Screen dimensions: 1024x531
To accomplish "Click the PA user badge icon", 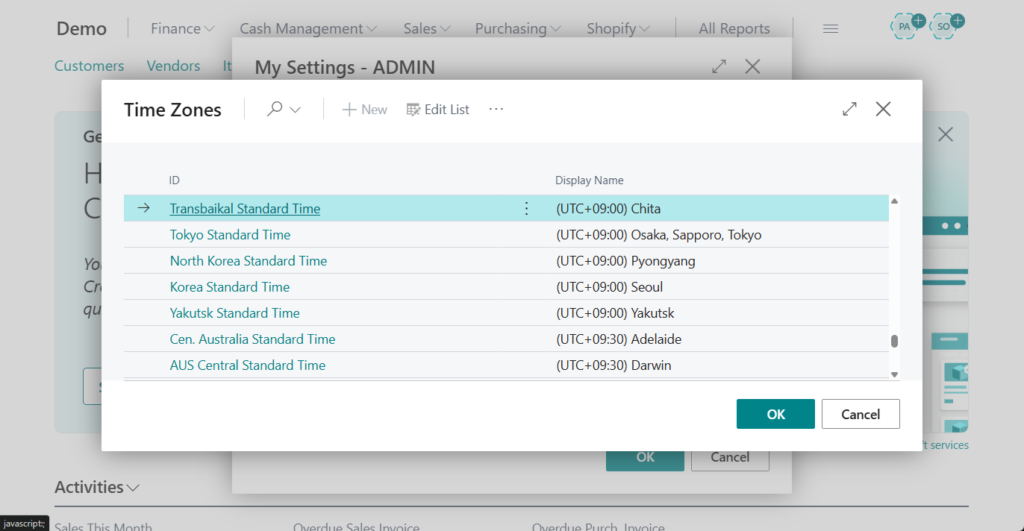I will [x=906, y=26].
